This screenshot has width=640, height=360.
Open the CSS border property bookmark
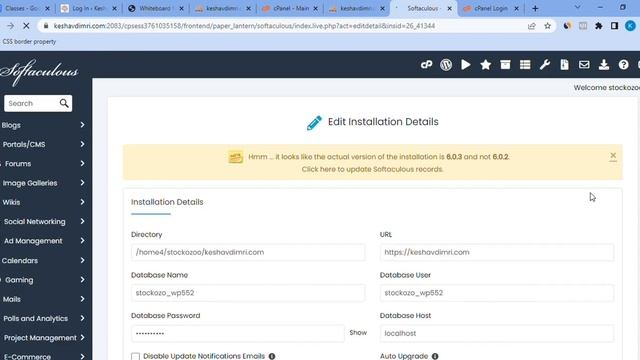[x=29, y=42]
